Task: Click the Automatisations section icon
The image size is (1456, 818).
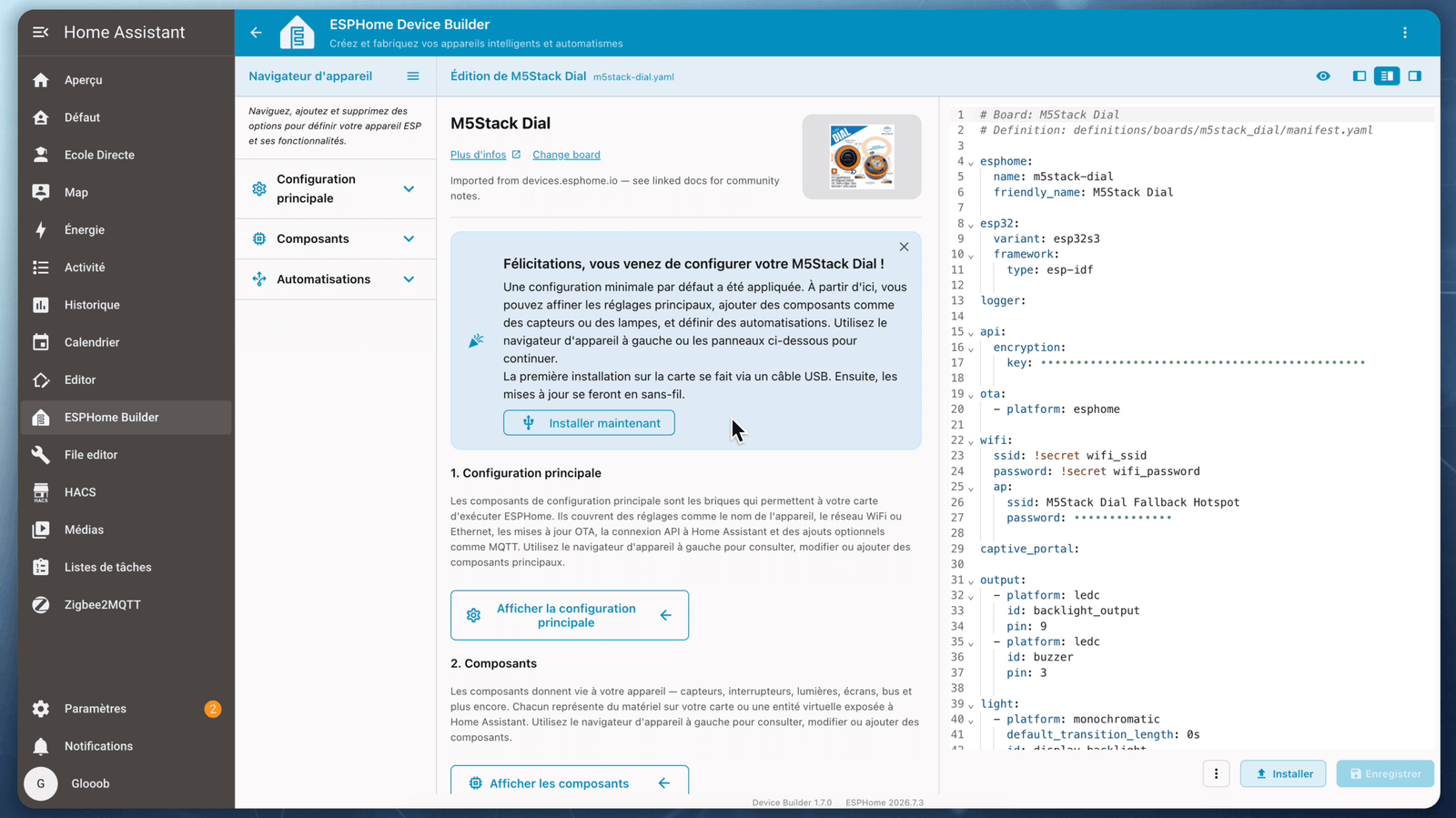Action: click(259, 279)
